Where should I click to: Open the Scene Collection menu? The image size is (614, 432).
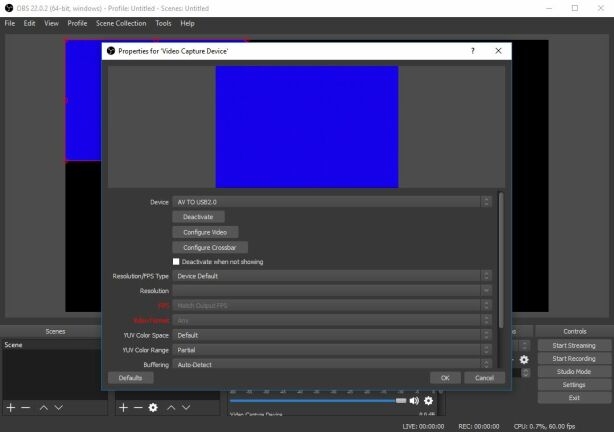tap(121, 23)
